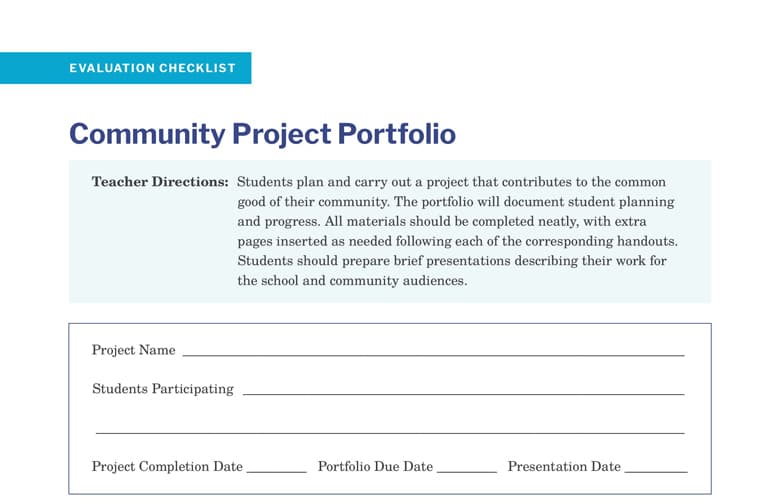Click the Presentation Date blank
The image size is (780, 500).
656,470
